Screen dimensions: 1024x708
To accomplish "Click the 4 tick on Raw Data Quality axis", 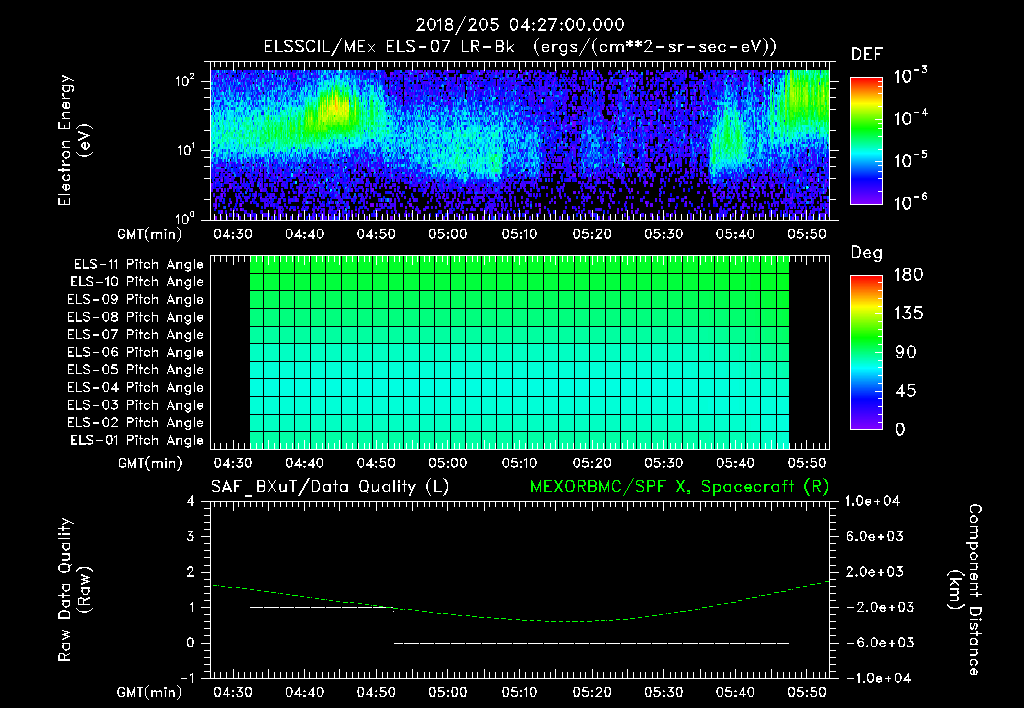I will [191, 501].
